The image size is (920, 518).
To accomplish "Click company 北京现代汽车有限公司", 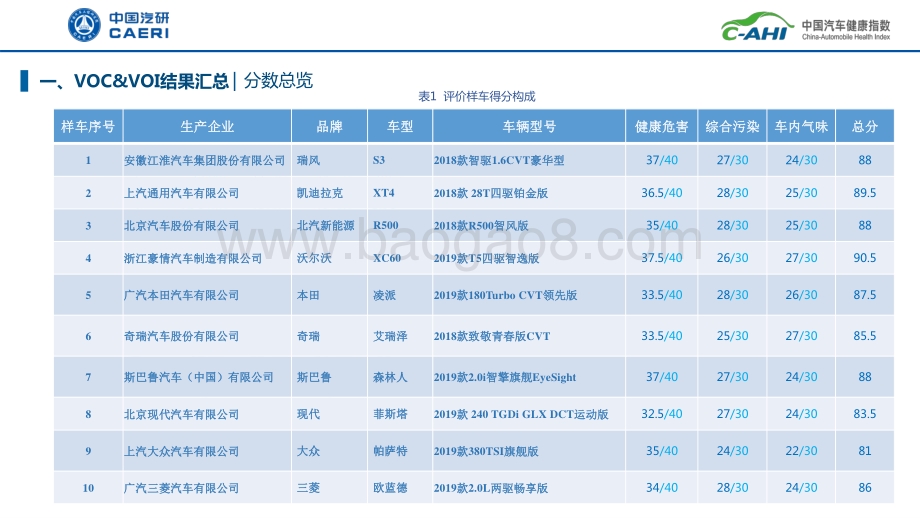I will 181,414.
